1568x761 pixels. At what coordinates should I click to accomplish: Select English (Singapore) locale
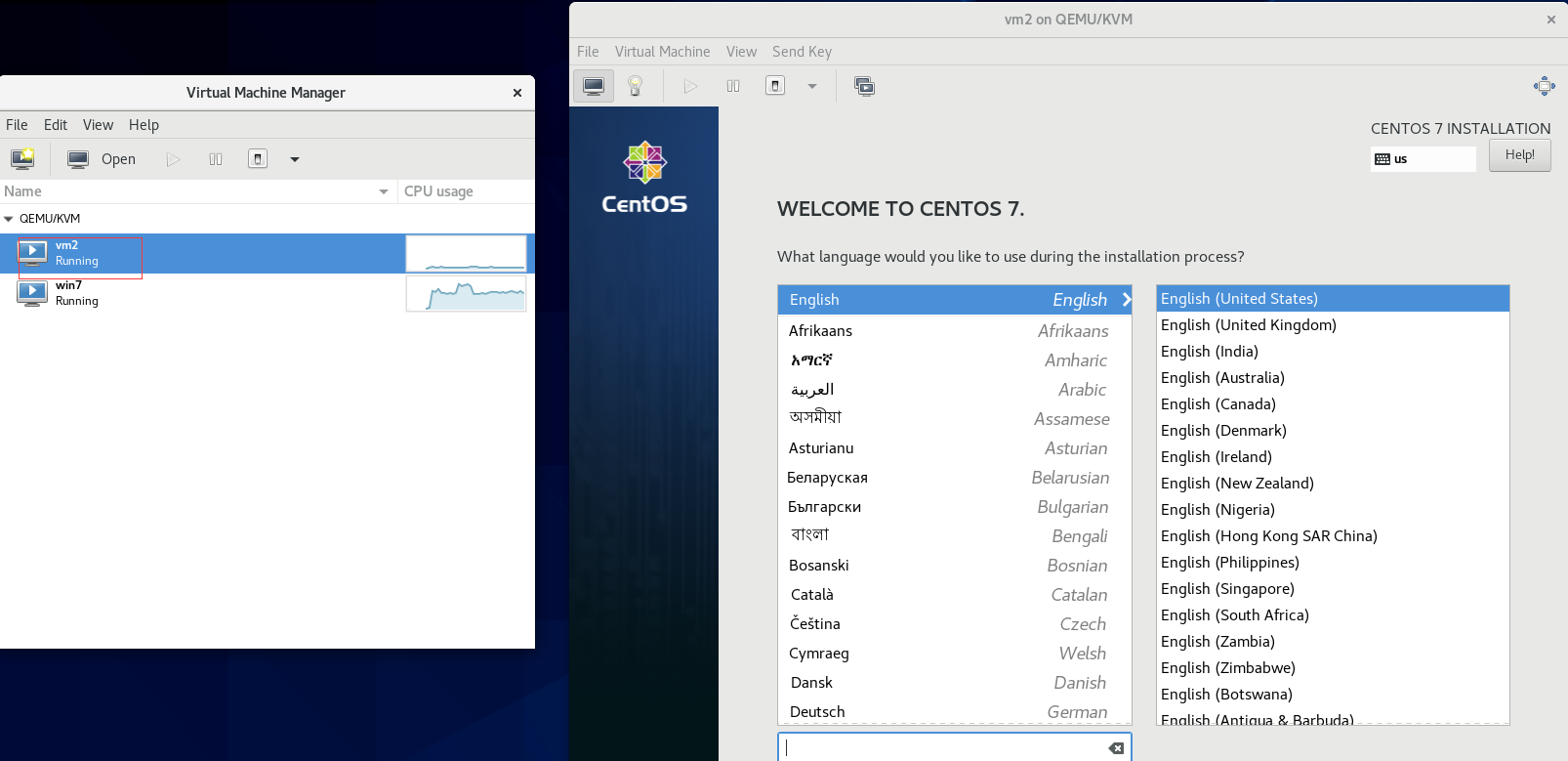point(1333,589)
